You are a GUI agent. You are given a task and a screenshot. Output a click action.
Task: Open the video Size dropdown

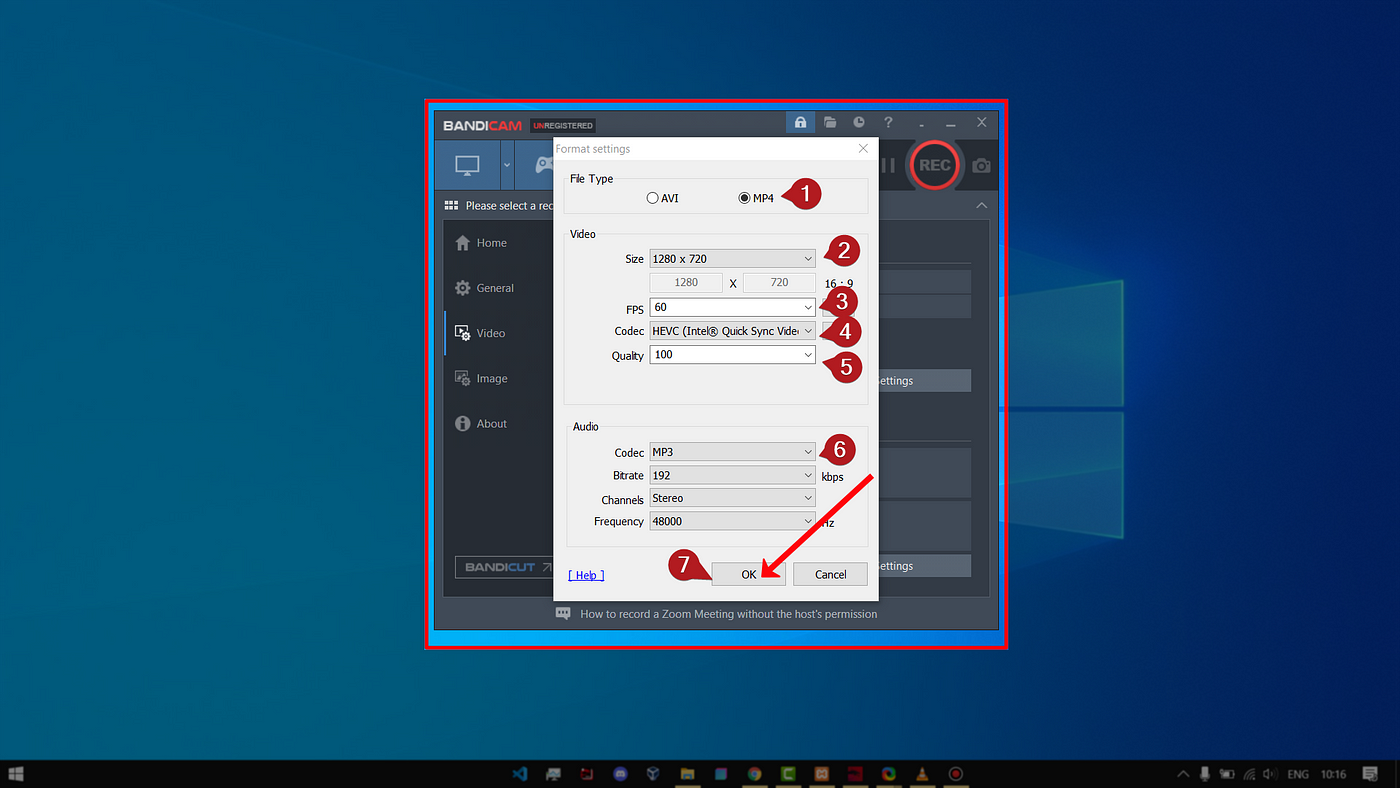[x=733, y=258]
